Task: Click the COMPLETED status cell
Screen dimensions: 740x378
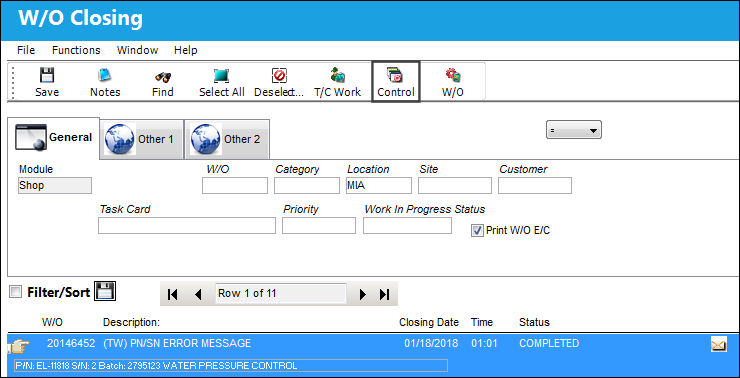Action: click(549, 344)
